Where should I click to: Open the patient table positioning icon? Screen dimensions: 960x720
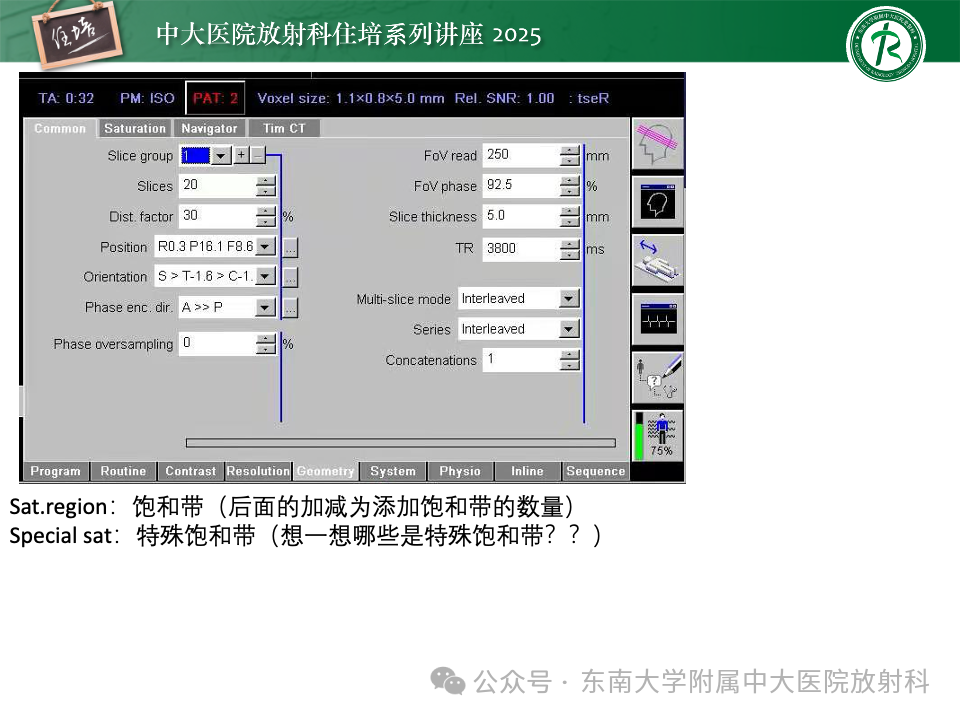pos(657,261)
